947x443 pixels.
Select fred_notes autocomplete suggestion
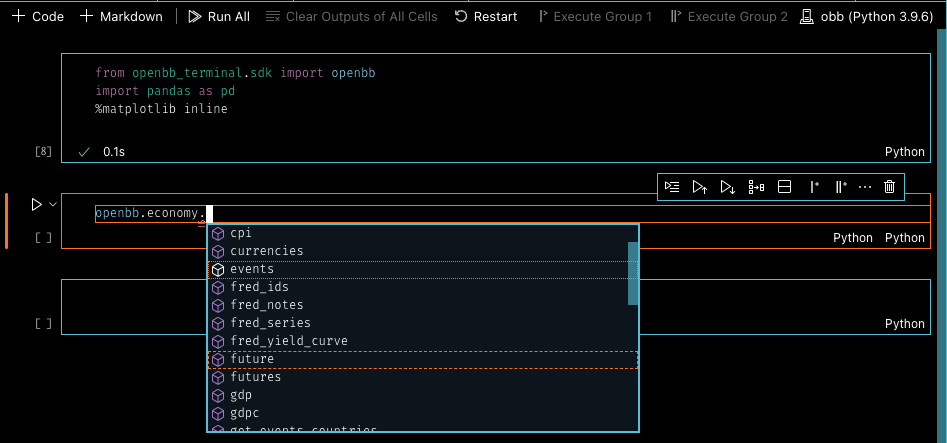pyautogui.click(x=423, y=305)
